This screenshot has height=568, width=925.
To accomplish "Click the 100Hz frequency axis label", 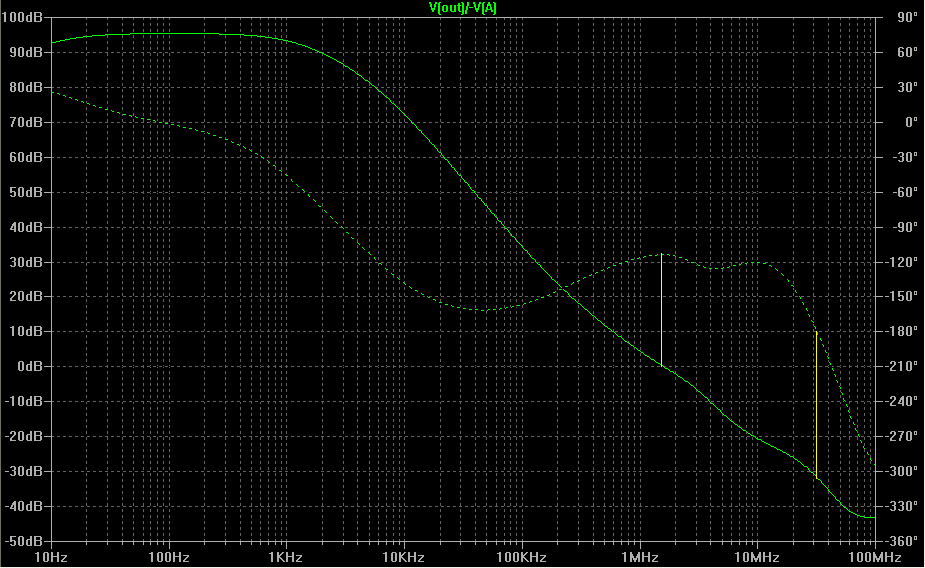I will (x=169, y=557).
